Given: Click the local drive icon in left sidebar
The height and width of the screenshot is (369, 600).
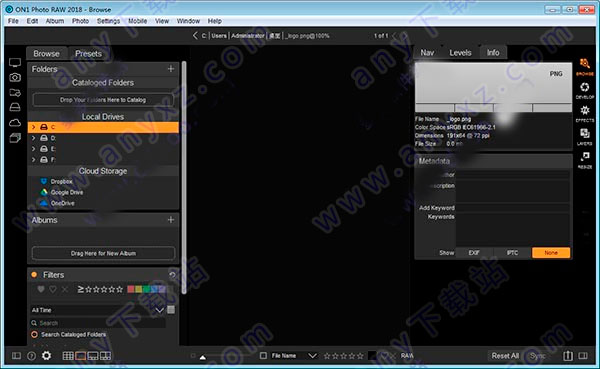Looking at the screenshot, I should pos(15,107).
